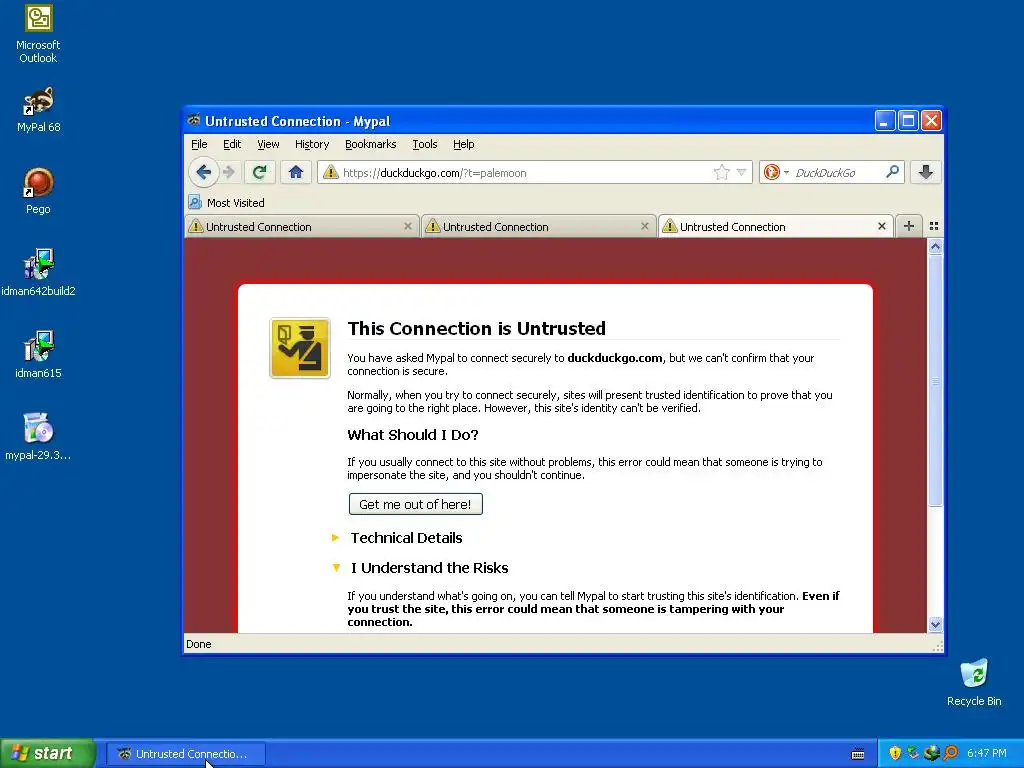Image resolution: width=1024 pixels, height=768 pixels.
Task: Open the History menu
Action: tap(312, 144)
